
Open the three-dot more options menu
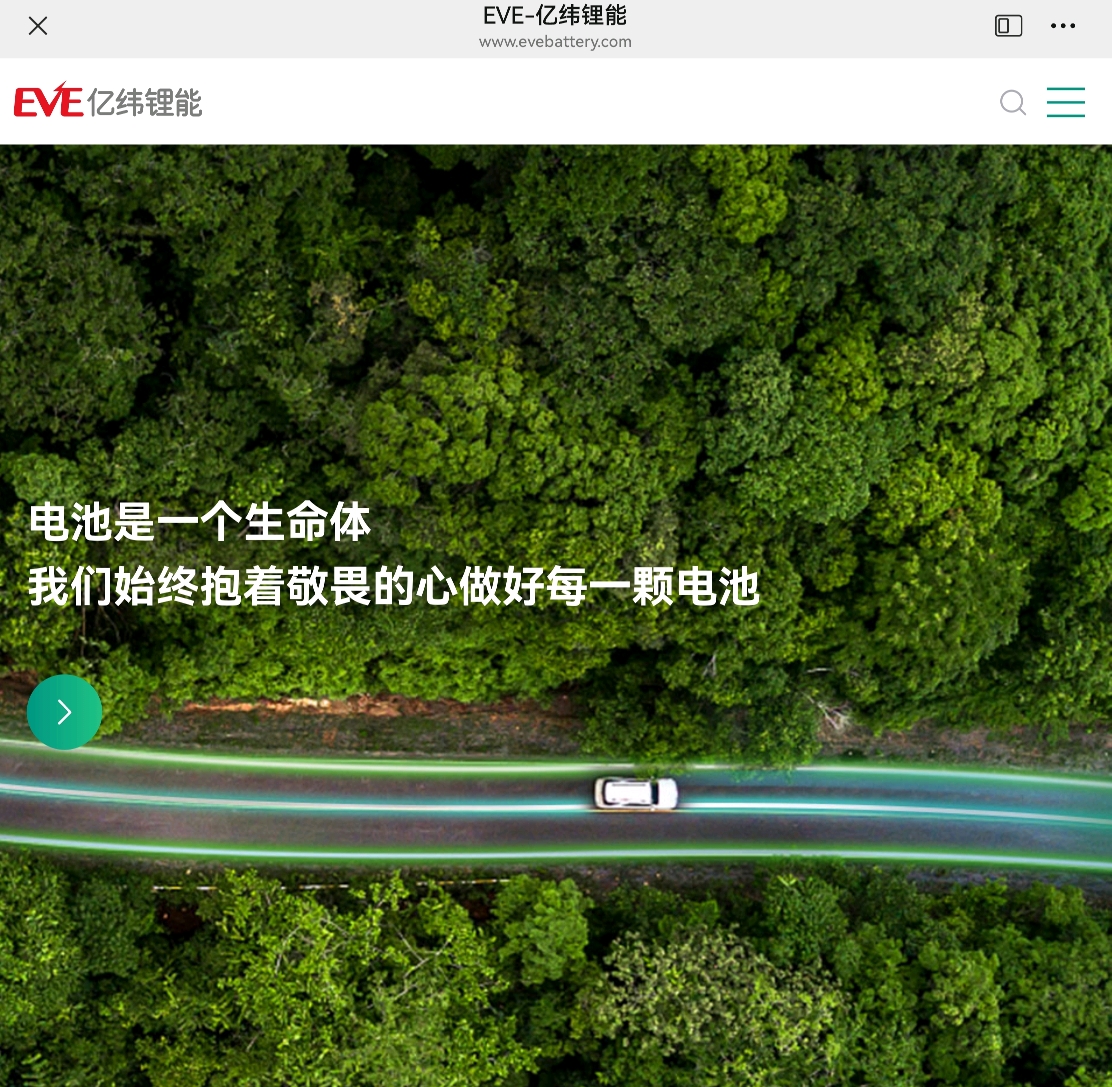1062,26
